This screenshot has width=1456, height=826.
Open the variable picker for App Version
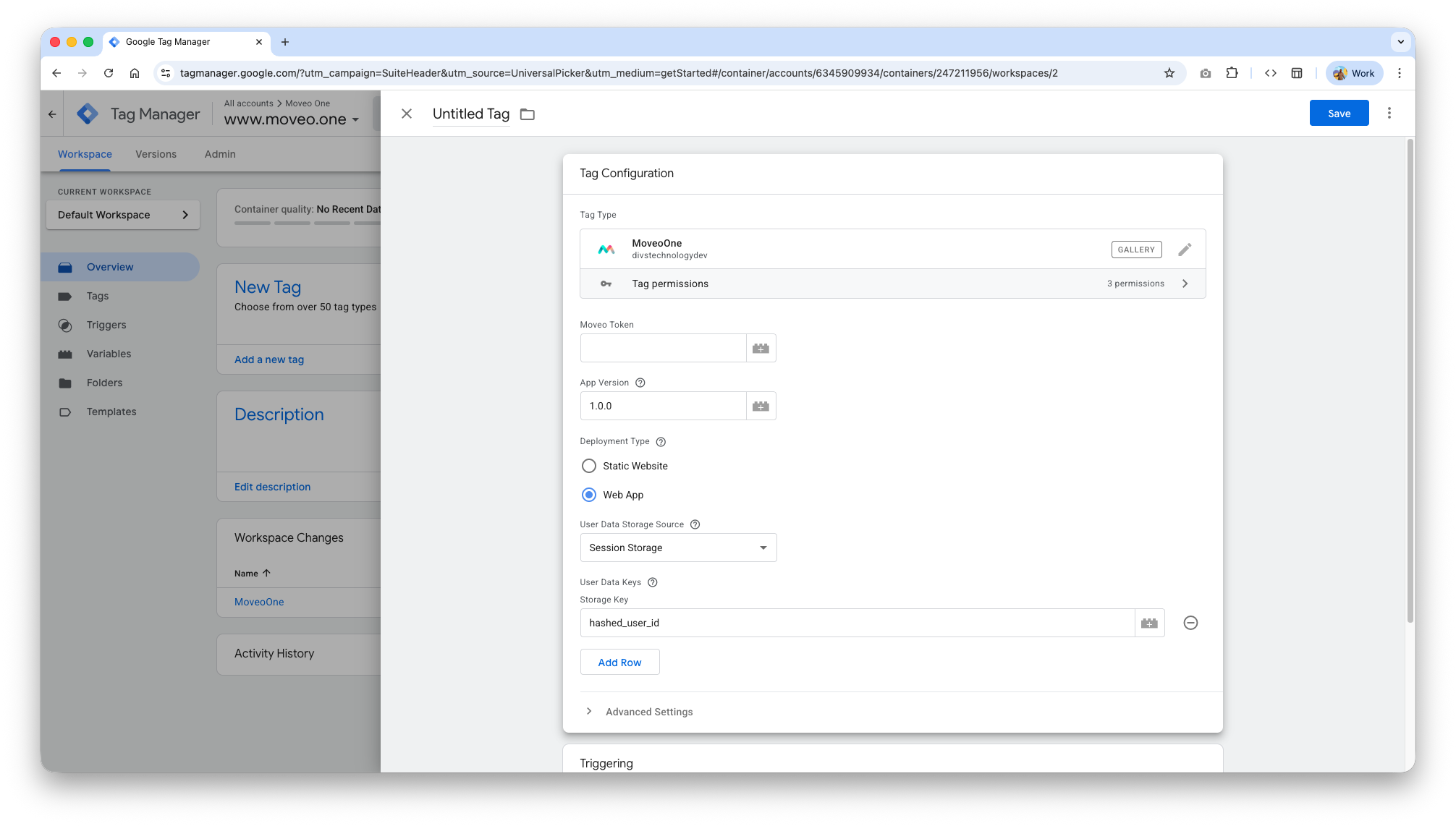coord(761,406)
